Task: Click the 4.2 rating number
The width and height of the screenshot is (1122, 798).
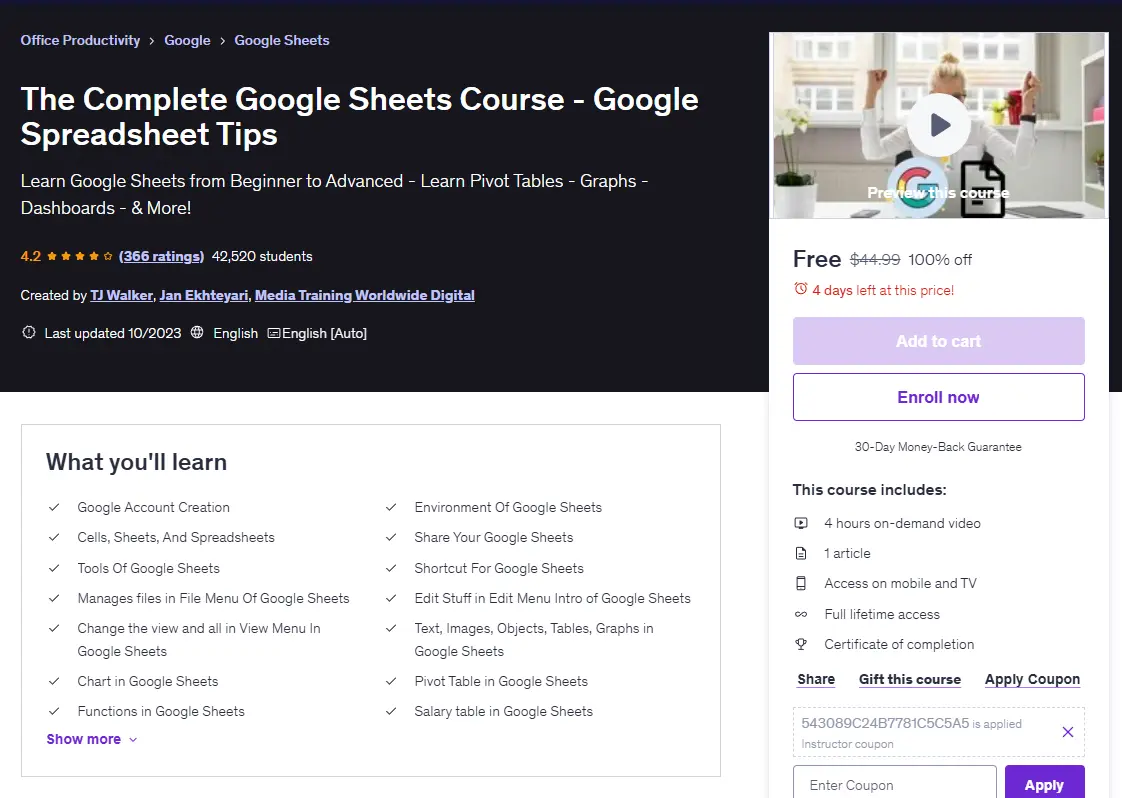Action: 31,256
